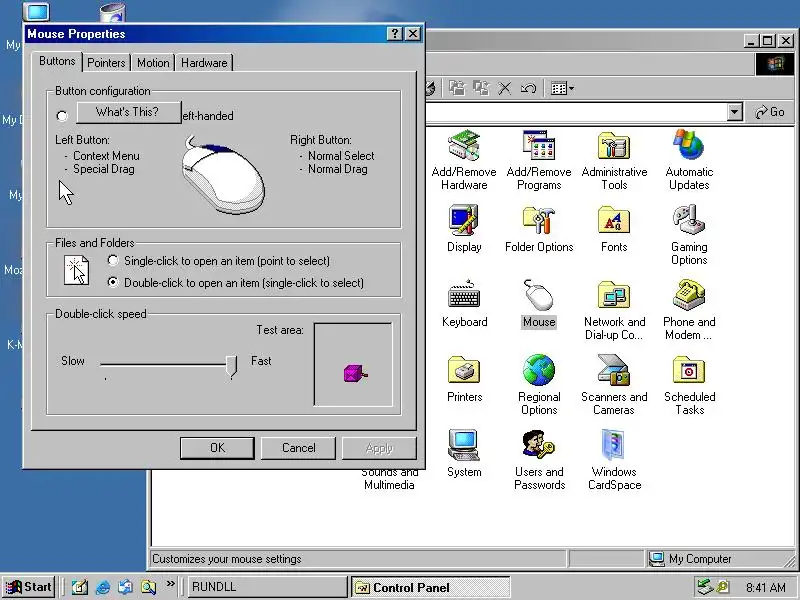Click the Copy To folder toolbar icon

[x=481, y=88]
